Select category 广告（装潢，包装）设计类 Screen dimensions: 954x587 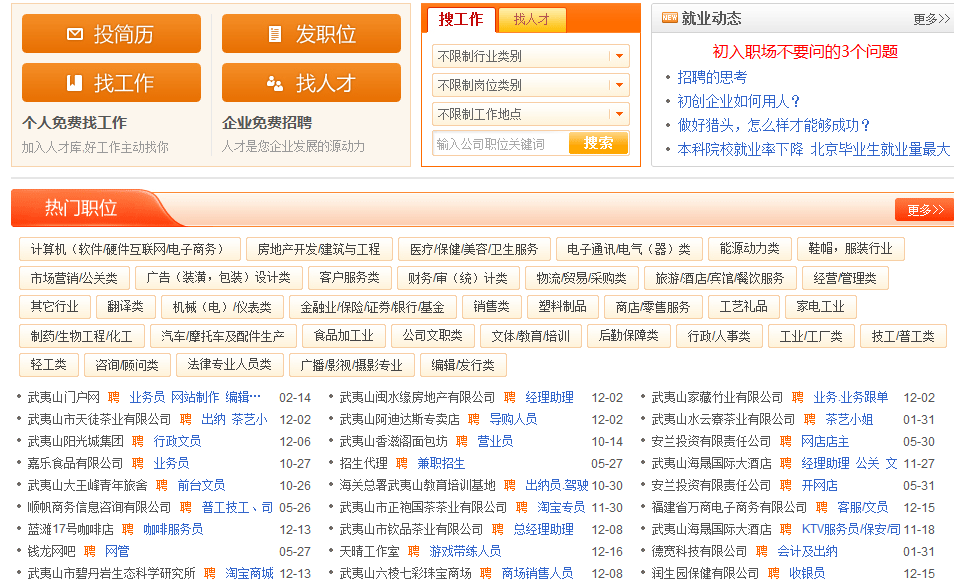pos(218,278)
